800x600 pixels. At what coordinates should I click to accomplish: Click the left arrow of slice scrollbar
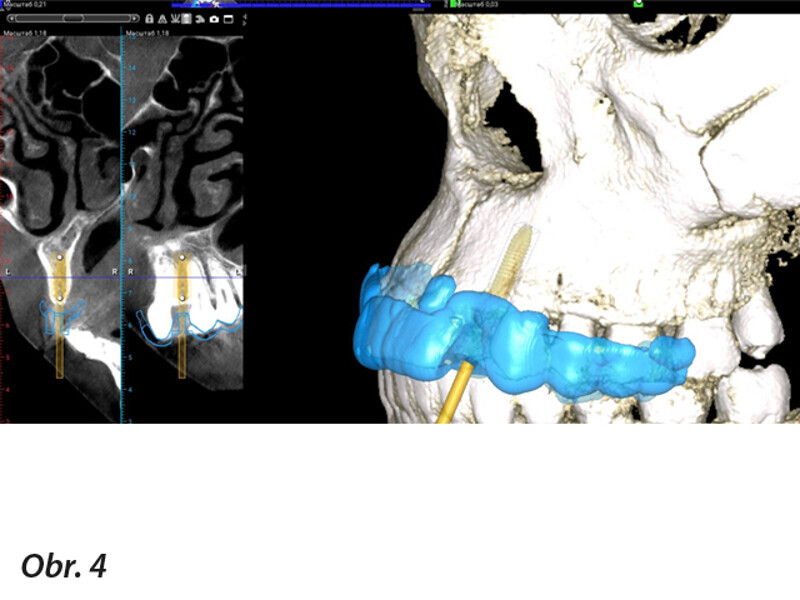tap(10, 19)
